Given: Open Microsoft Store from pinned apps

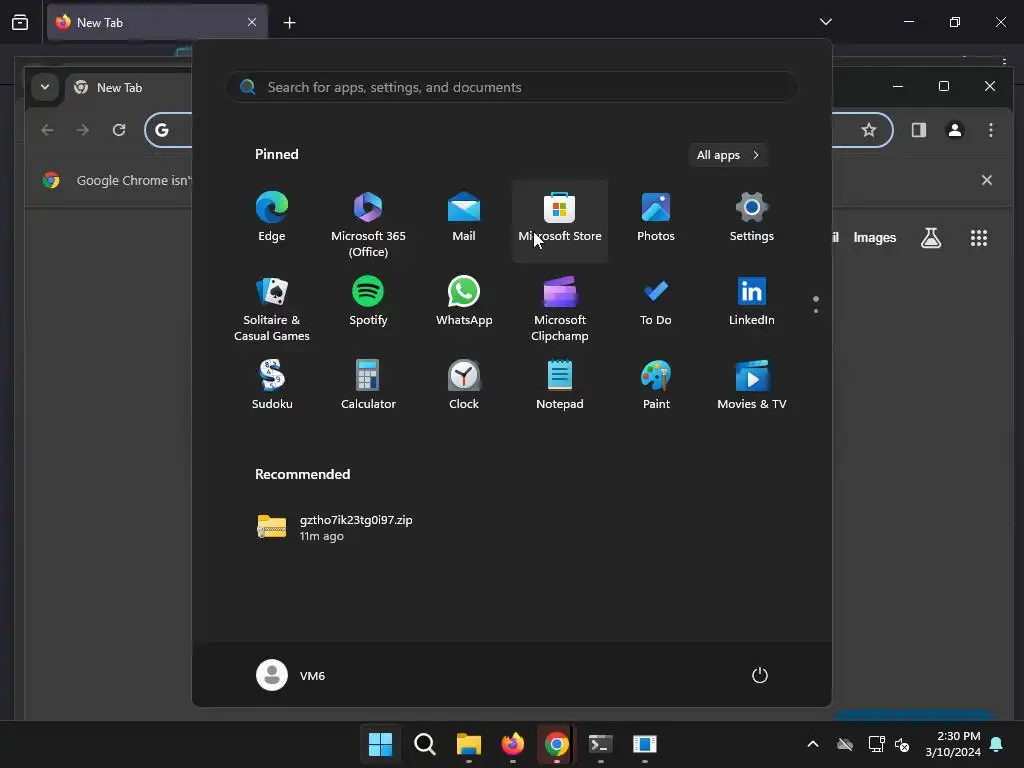Looking at the screenshot, I should pos(560,220).
